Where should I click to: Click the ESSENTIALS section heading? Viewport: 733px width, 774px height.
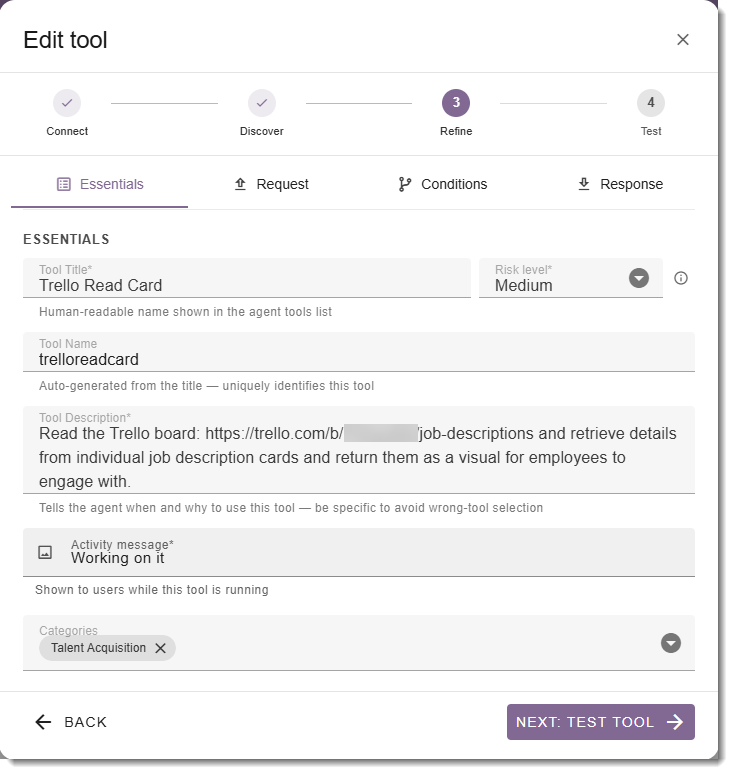tap(66, 239)
